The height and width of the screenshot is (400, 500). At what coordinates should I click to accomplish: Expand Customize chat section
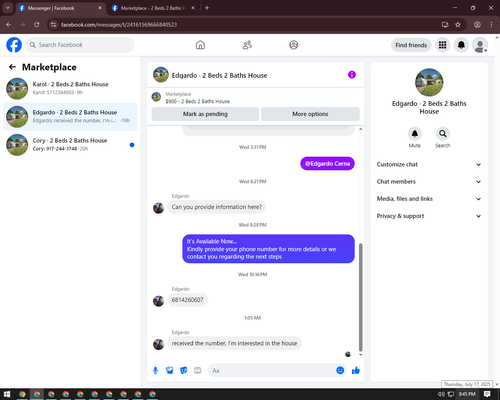(429, 164)
